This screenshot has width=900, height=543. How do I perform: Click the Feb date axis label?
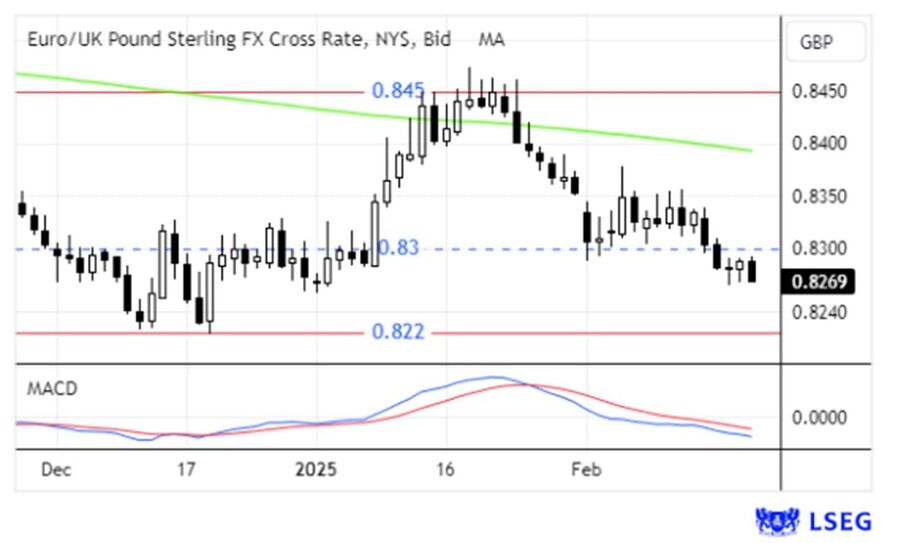(x=586, y=470)
